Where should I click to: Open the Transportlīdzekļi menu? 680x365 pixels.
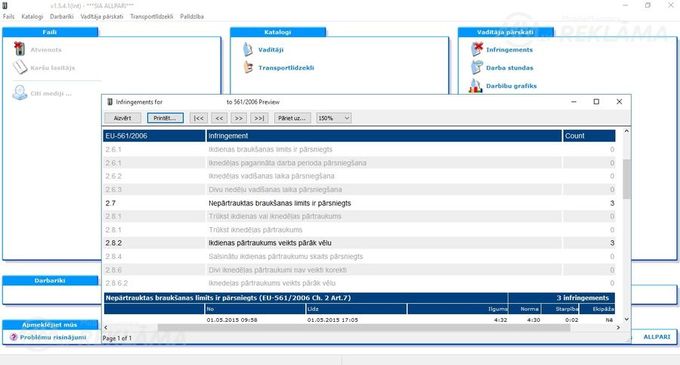(x=151, y=16)
